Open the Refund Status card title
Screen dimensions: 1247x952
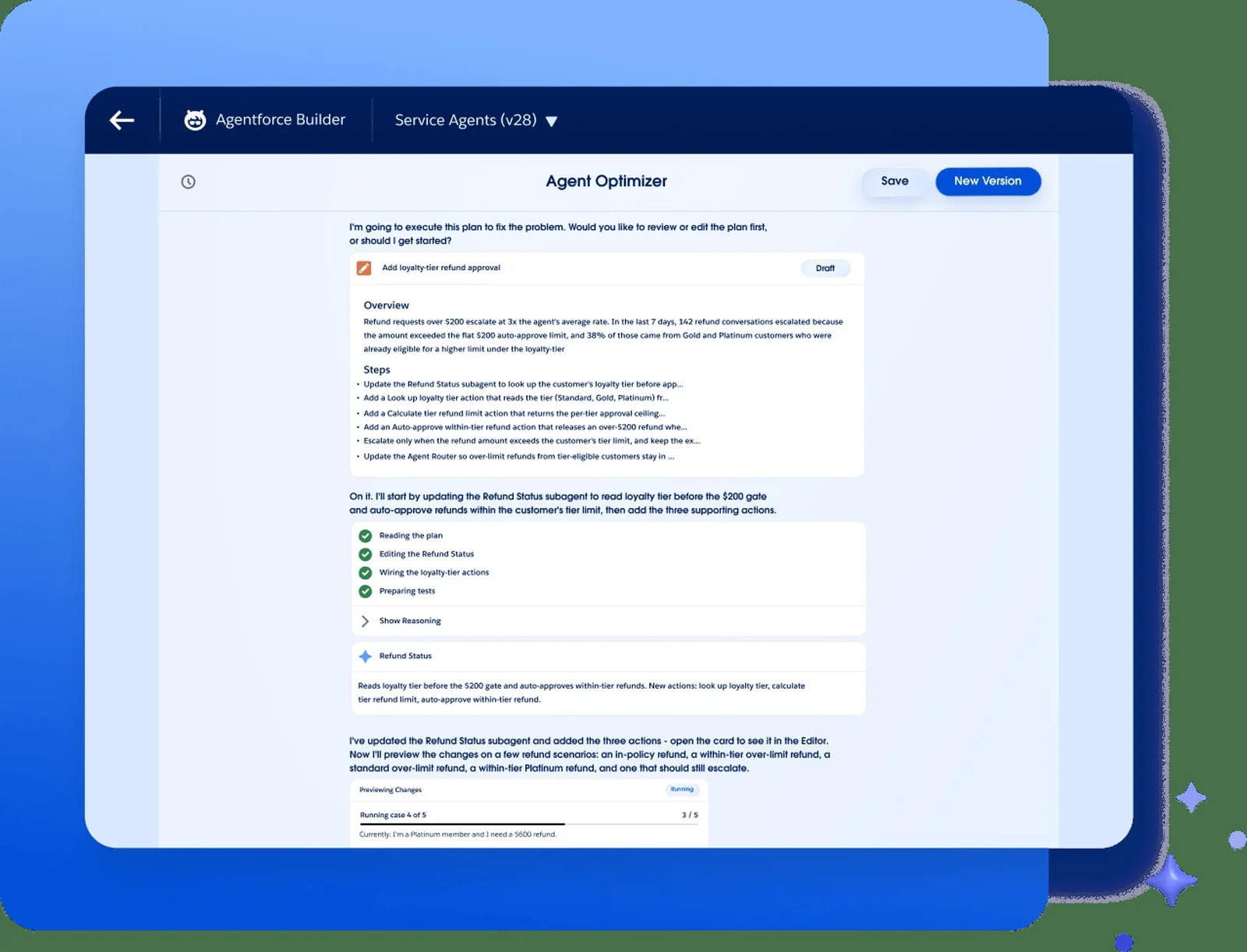click(x=405, y=656)
